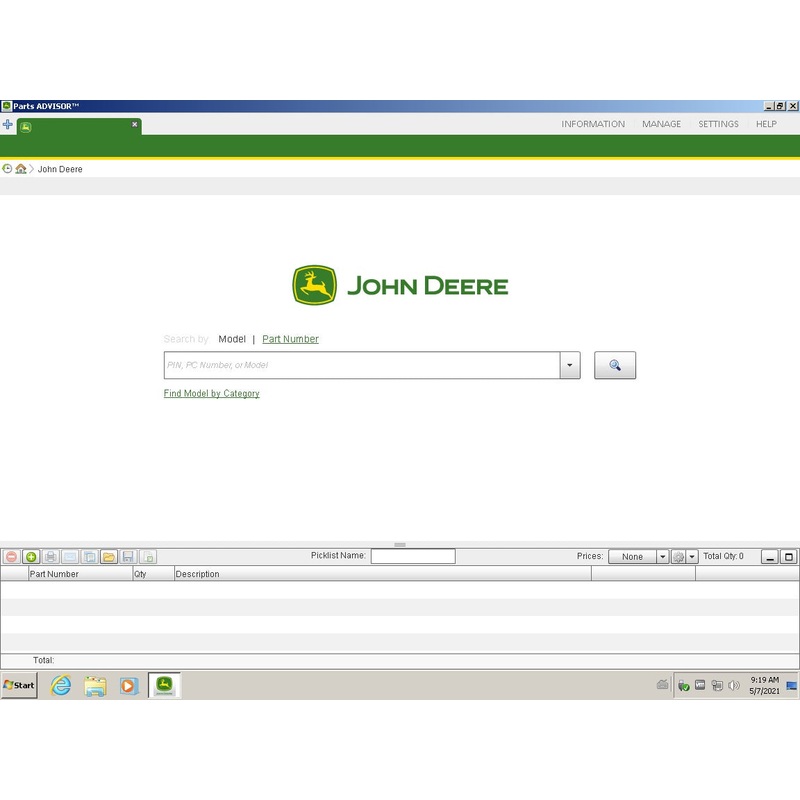Add a new tab with the plus icon
This screenshot has width=800, height=800.
7,124
